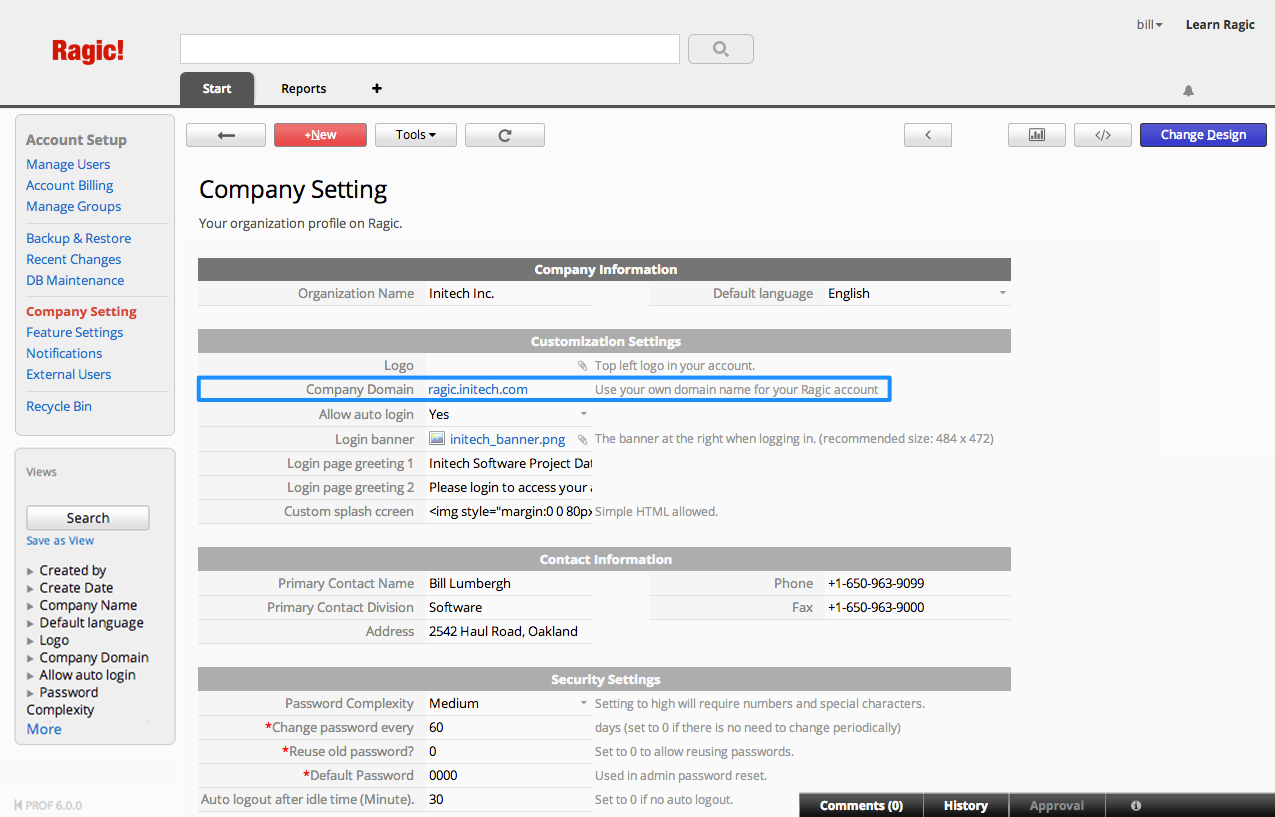Viewport: 1275px width, 817px height.
Task: Open the initech_banner.png file link
Action: [x=508, y=439]
